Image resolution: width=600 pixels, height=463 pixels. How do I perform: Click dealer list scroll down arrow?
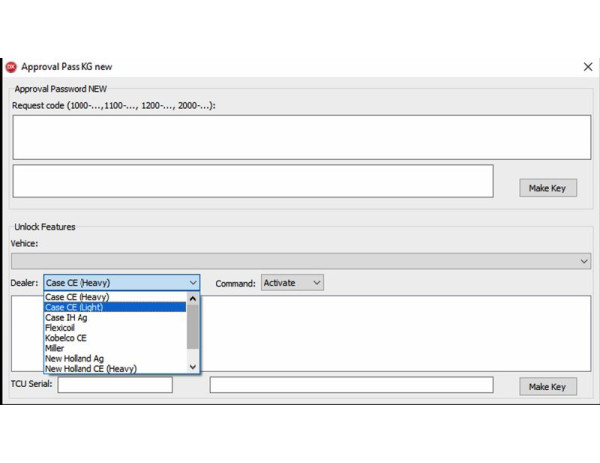click(193, 368)
